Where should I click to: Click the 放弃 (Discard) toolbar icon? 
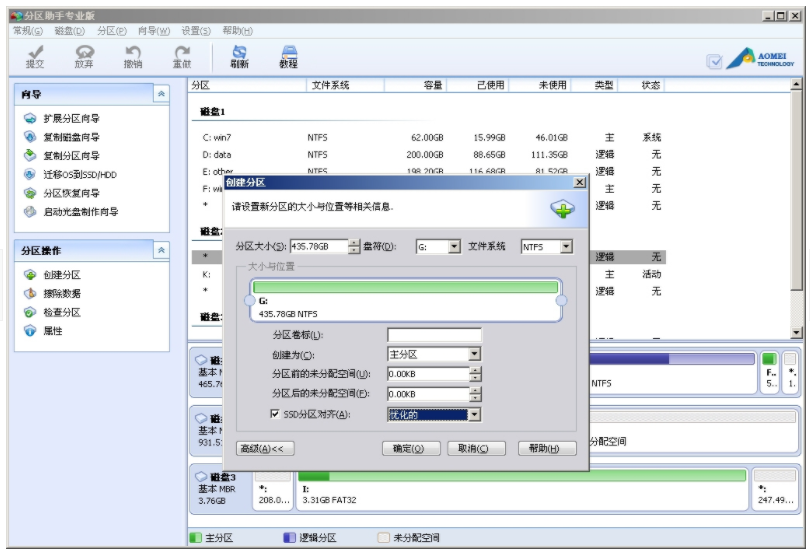(x=84, y=56)
